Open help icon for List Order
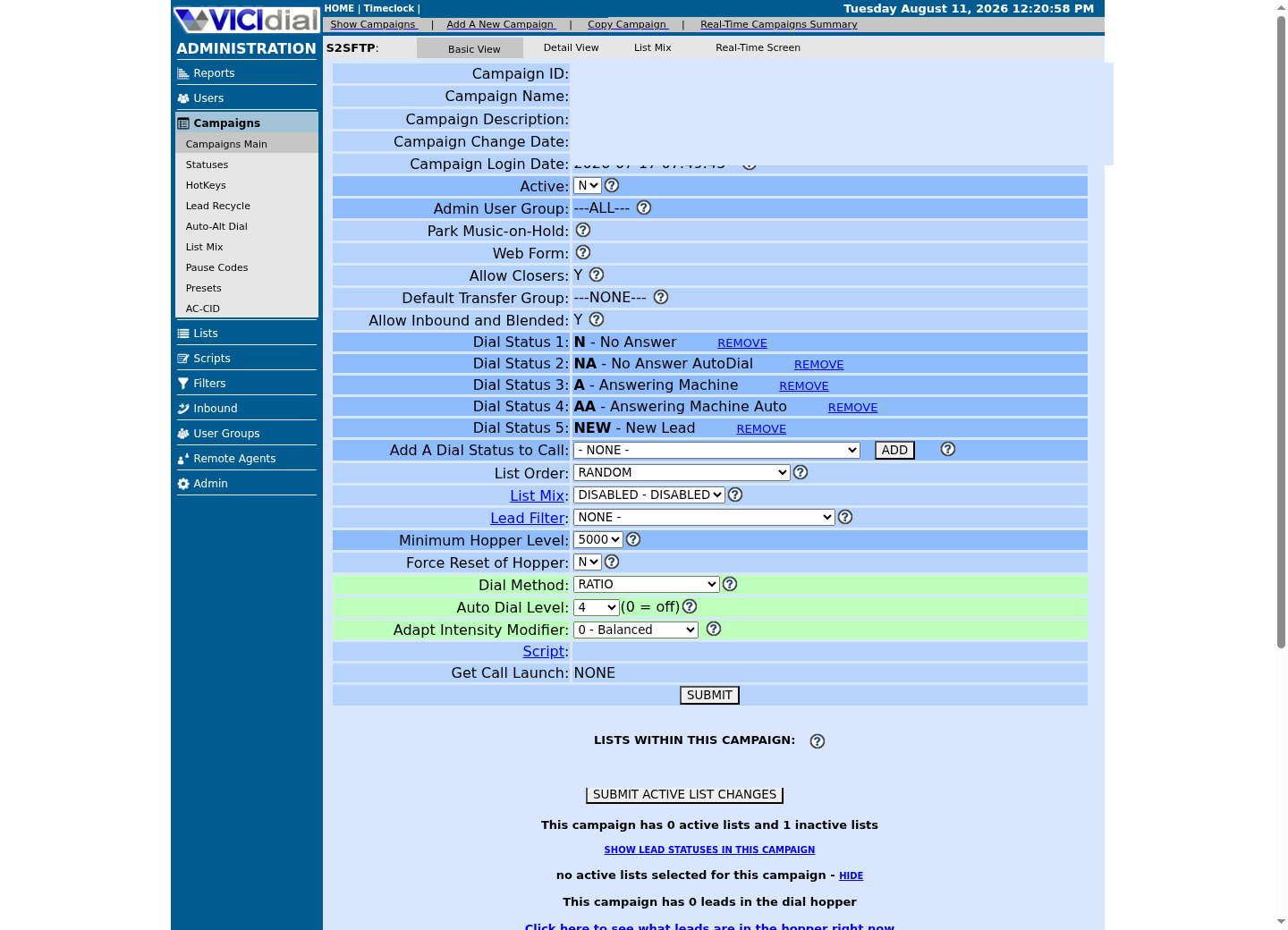The height and width of the screenshot is (930, 1288). click(801, 472)
